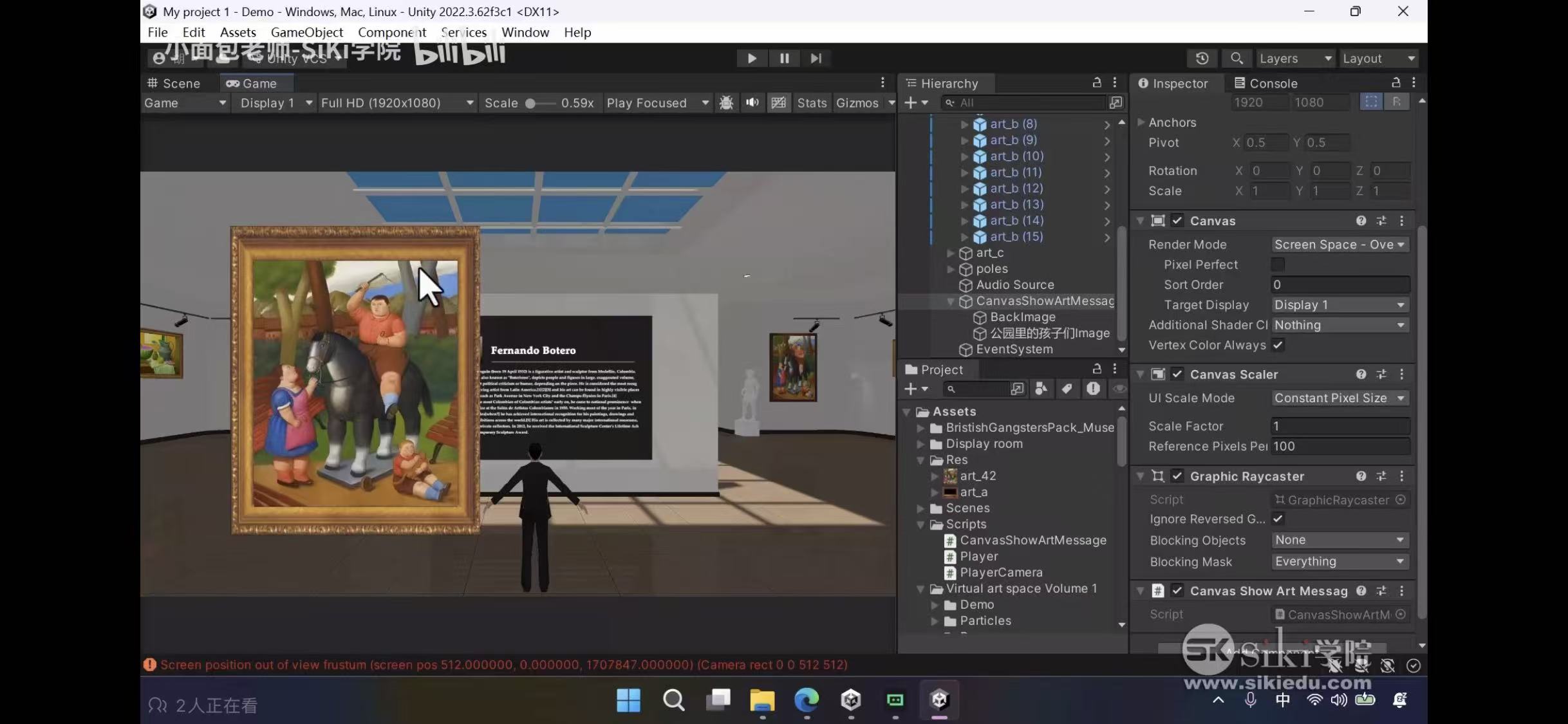Select the Inspector tab

(1173, 83)
